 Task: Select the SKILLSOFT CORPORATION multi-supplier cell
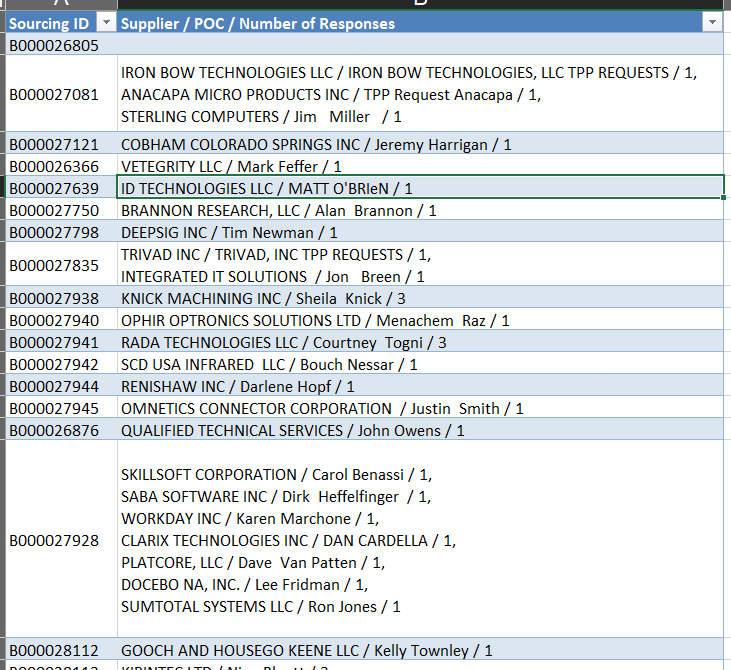pyautogui.click(x=420, y=539)
